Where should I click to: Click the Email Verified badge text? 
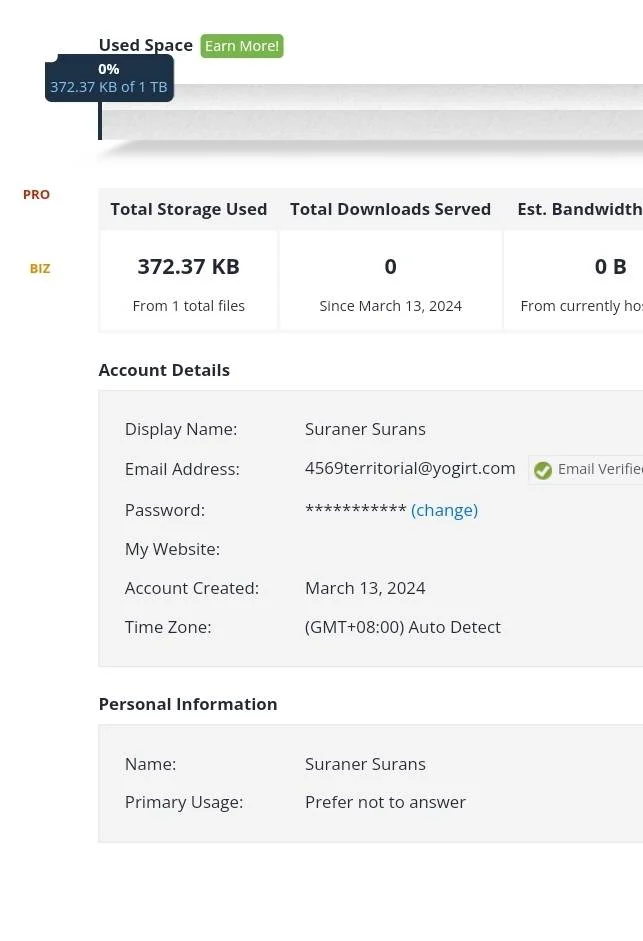(600, 469)
